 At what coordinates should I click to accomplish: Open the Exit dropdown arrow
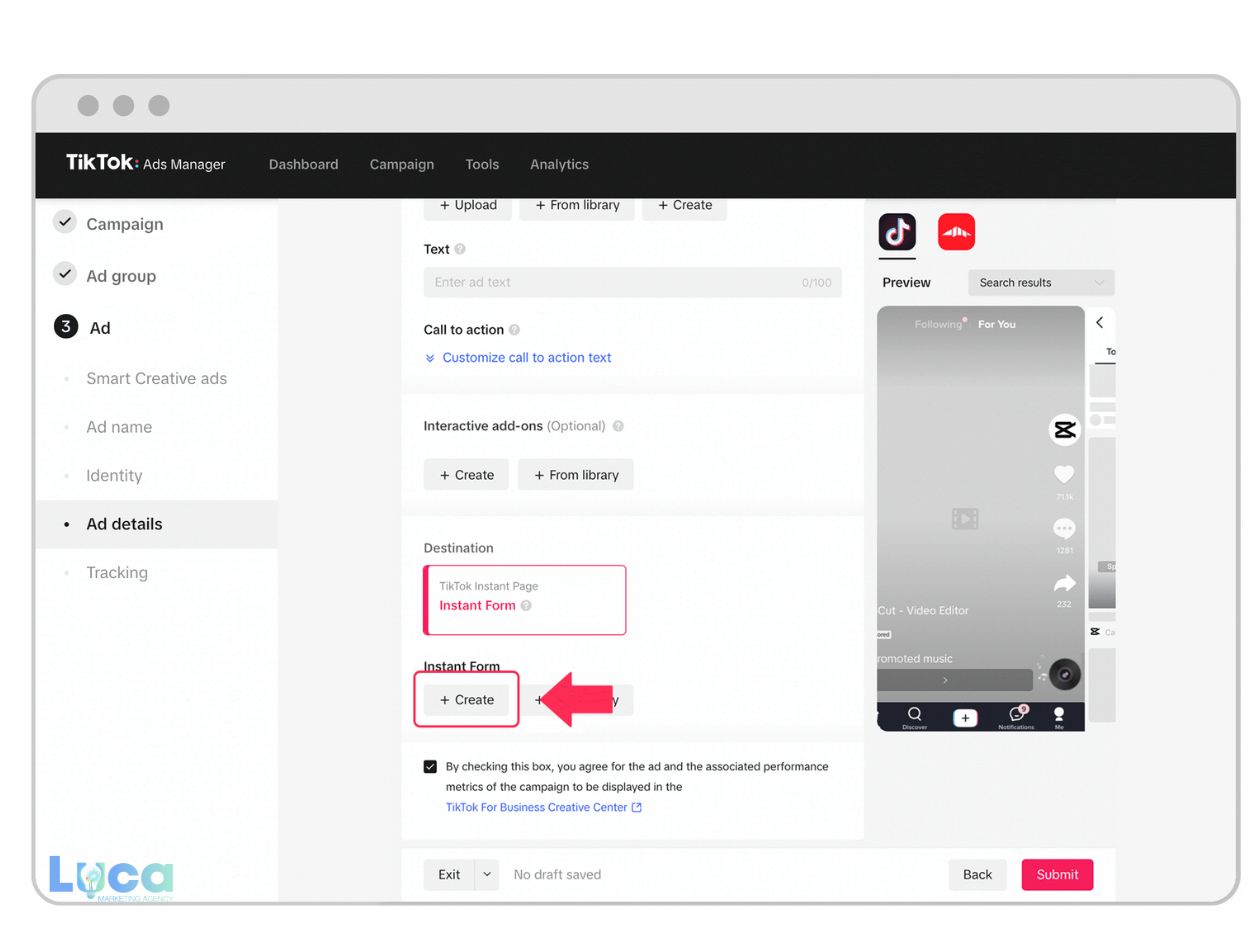coord(487,874)
